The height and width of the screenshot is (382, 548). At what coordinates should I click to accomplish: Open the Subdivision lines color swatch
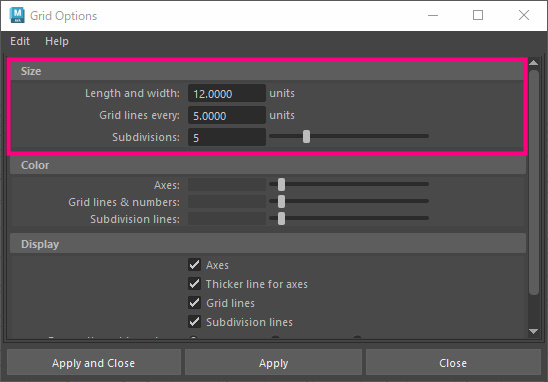click(x=227, y=219)
